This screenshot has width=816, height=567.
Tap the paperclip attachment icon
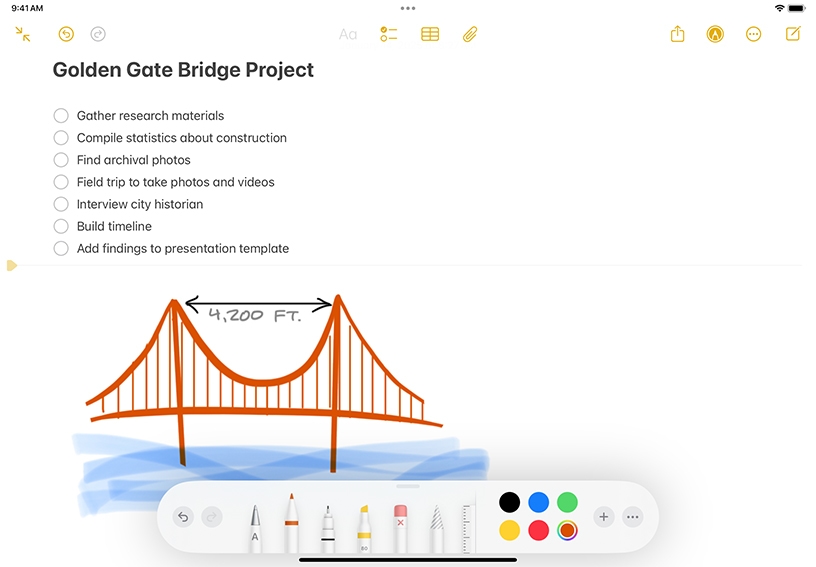point(470,34)
